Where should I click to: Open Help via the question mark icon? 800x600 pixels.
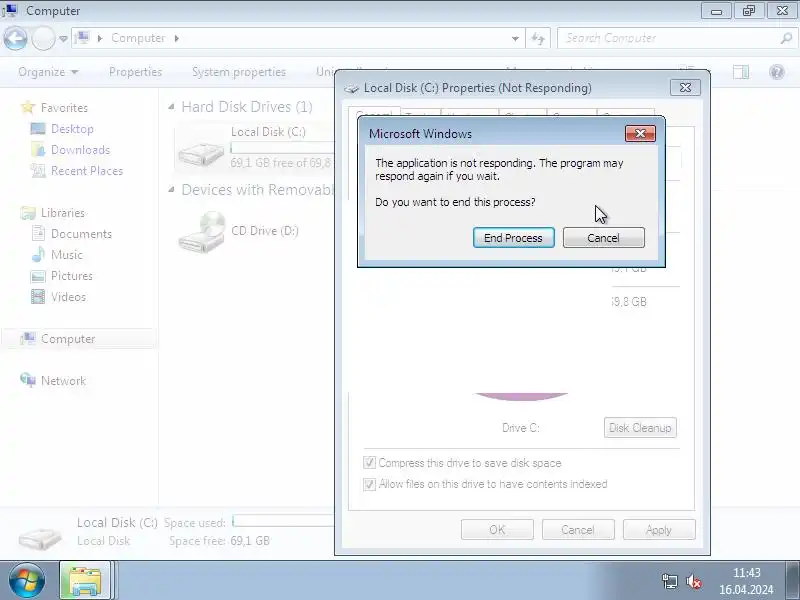point(777,72)
